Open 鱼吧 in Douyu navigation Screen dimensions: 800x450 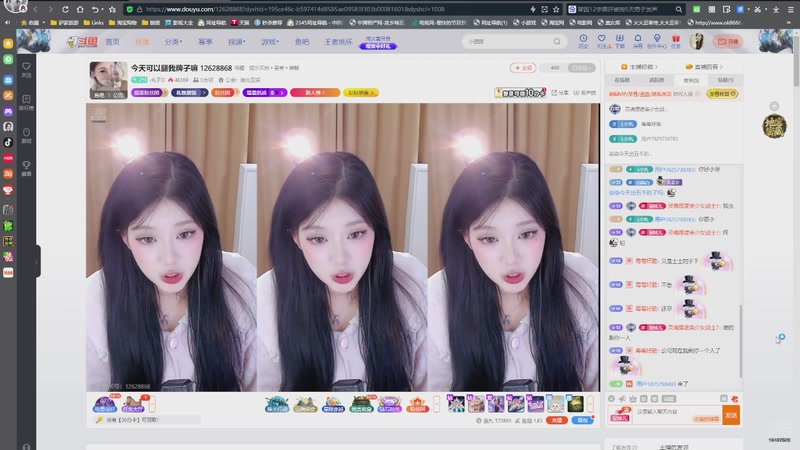(x=302, y=42)
